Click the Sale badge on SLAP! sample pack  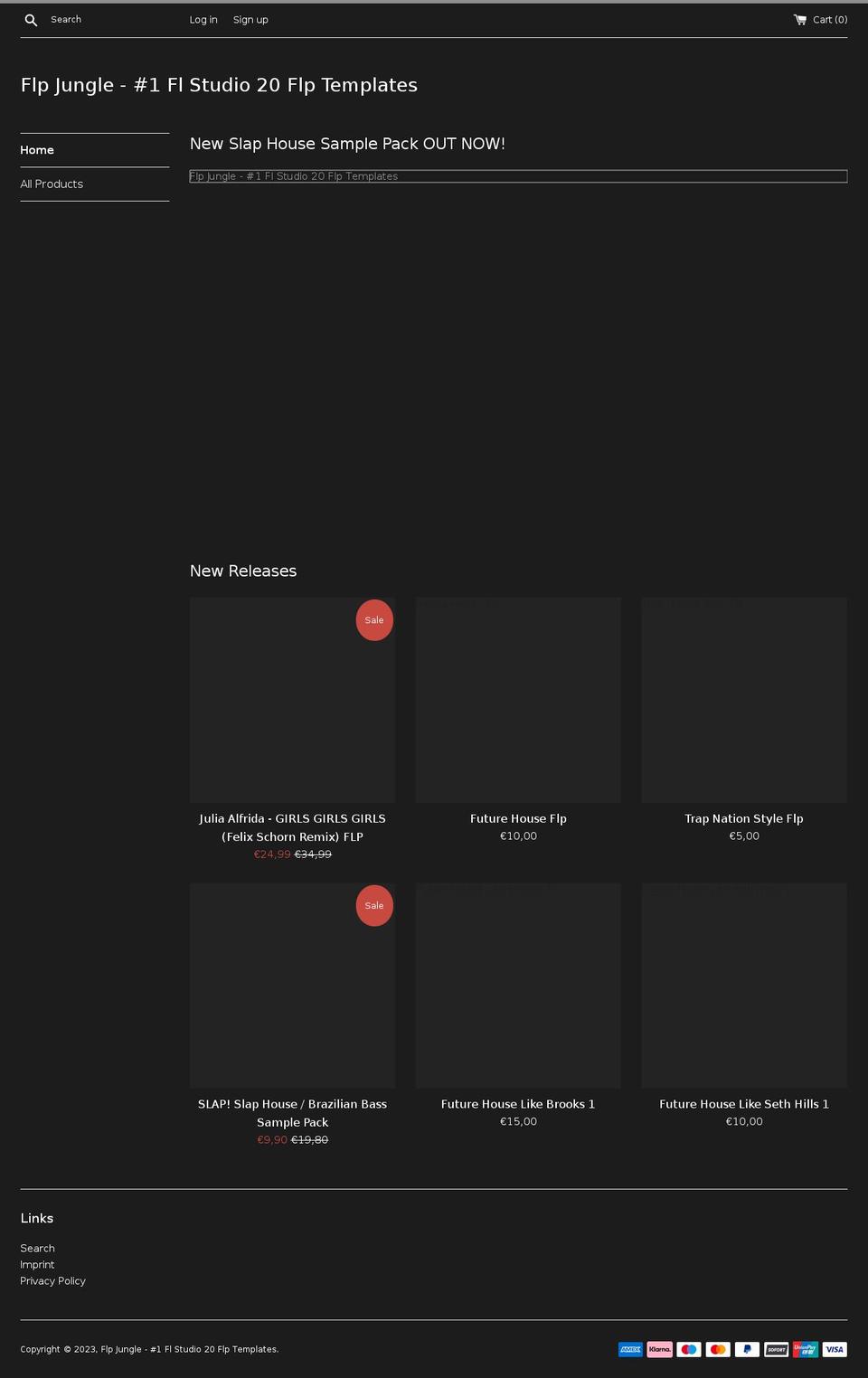pos(374,905)
